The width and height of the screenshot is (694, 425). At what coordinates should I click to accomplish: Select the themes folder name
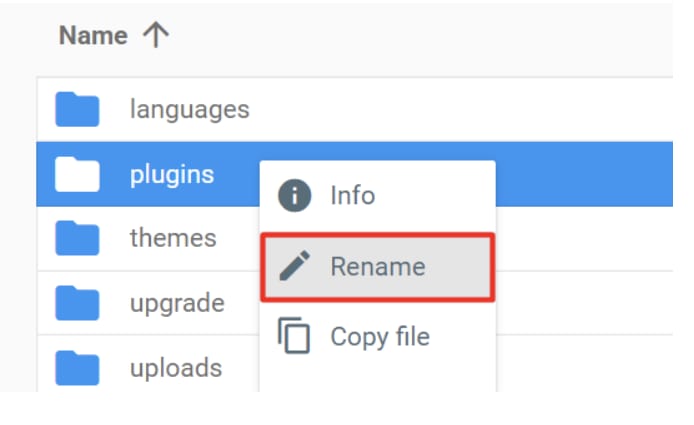click(x=173, y=239)
